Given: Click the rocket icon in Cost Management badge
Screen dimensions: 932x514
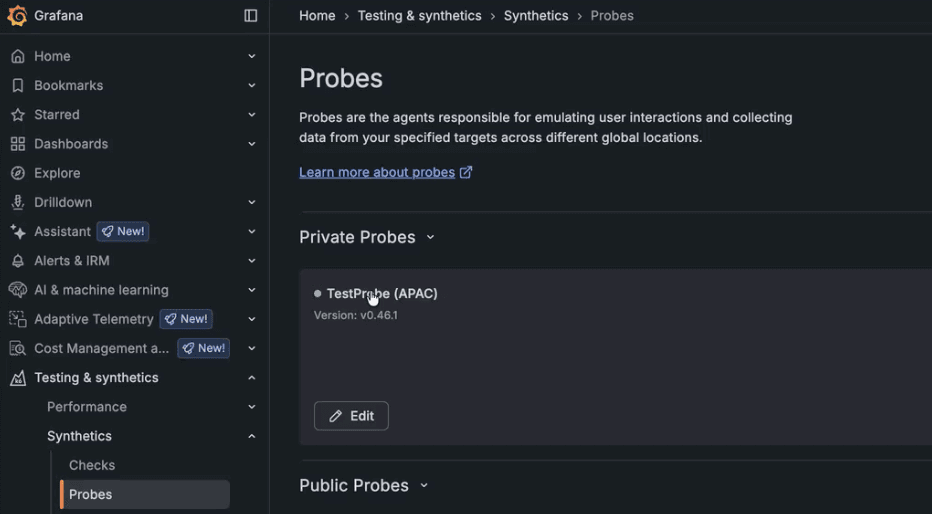Looking at the screenshot, I should (188, 348).
